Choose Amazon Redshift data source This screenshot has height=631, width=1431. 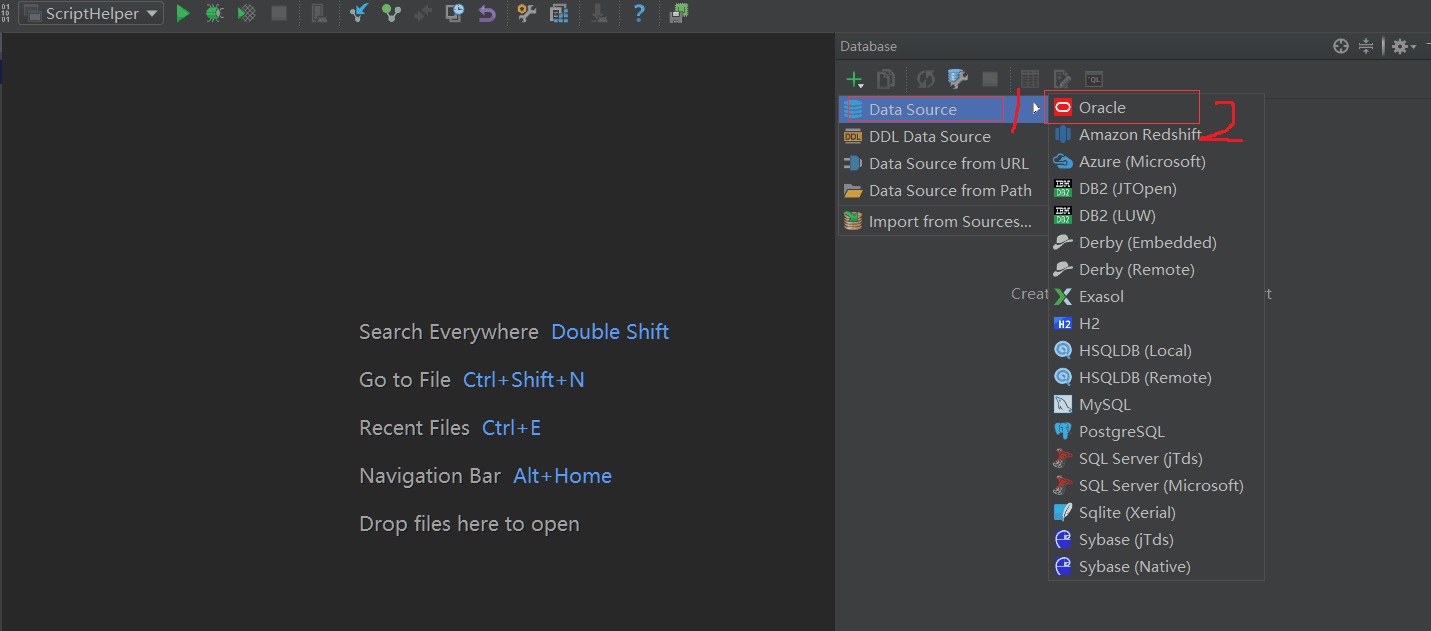pyautogui.click(x=1139, y=134)
